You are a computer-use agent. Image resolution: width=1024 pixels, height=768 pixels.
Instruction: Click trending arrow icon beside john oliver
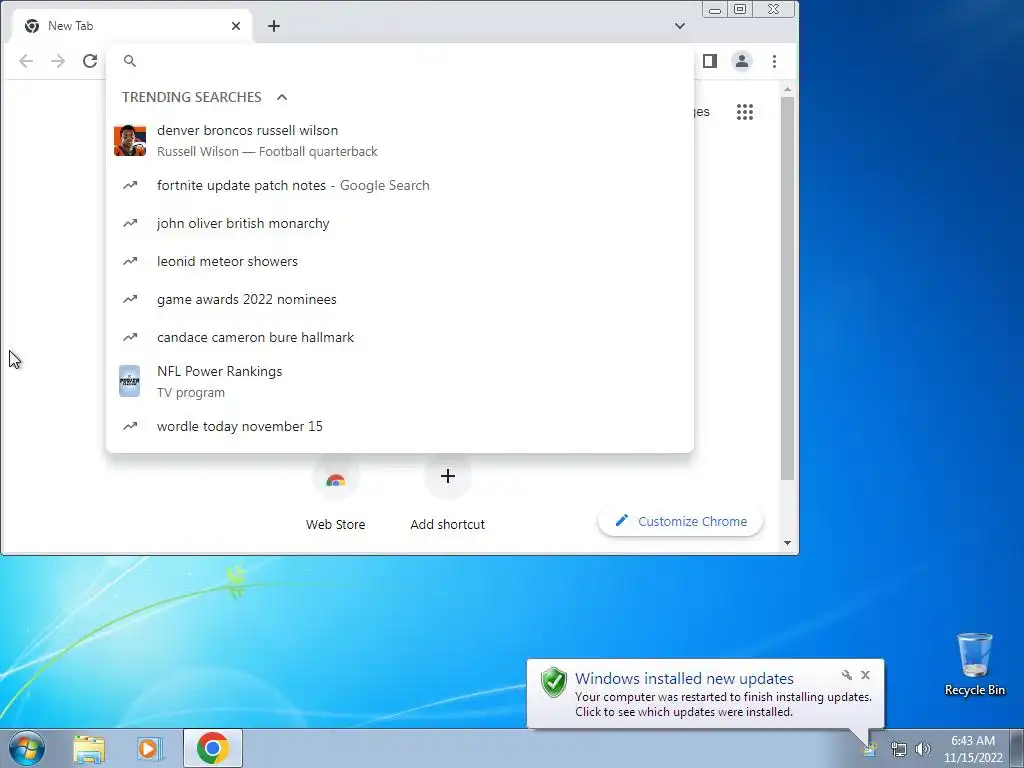[130, 223]
